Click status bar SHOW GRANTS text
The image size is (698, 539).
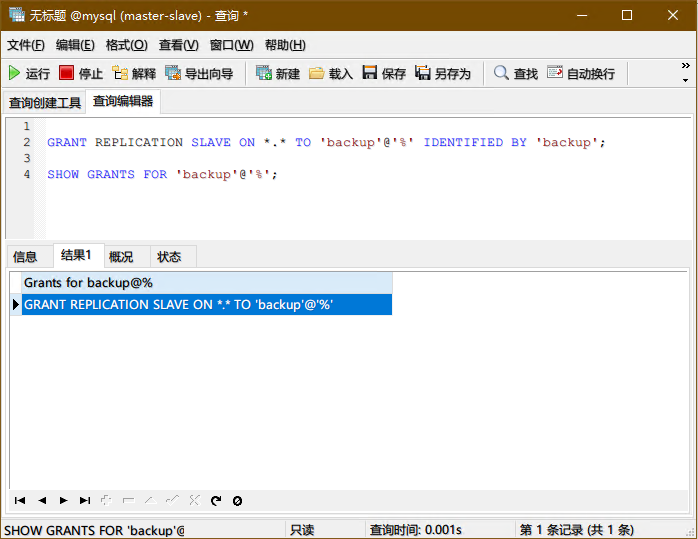[94, 531]
